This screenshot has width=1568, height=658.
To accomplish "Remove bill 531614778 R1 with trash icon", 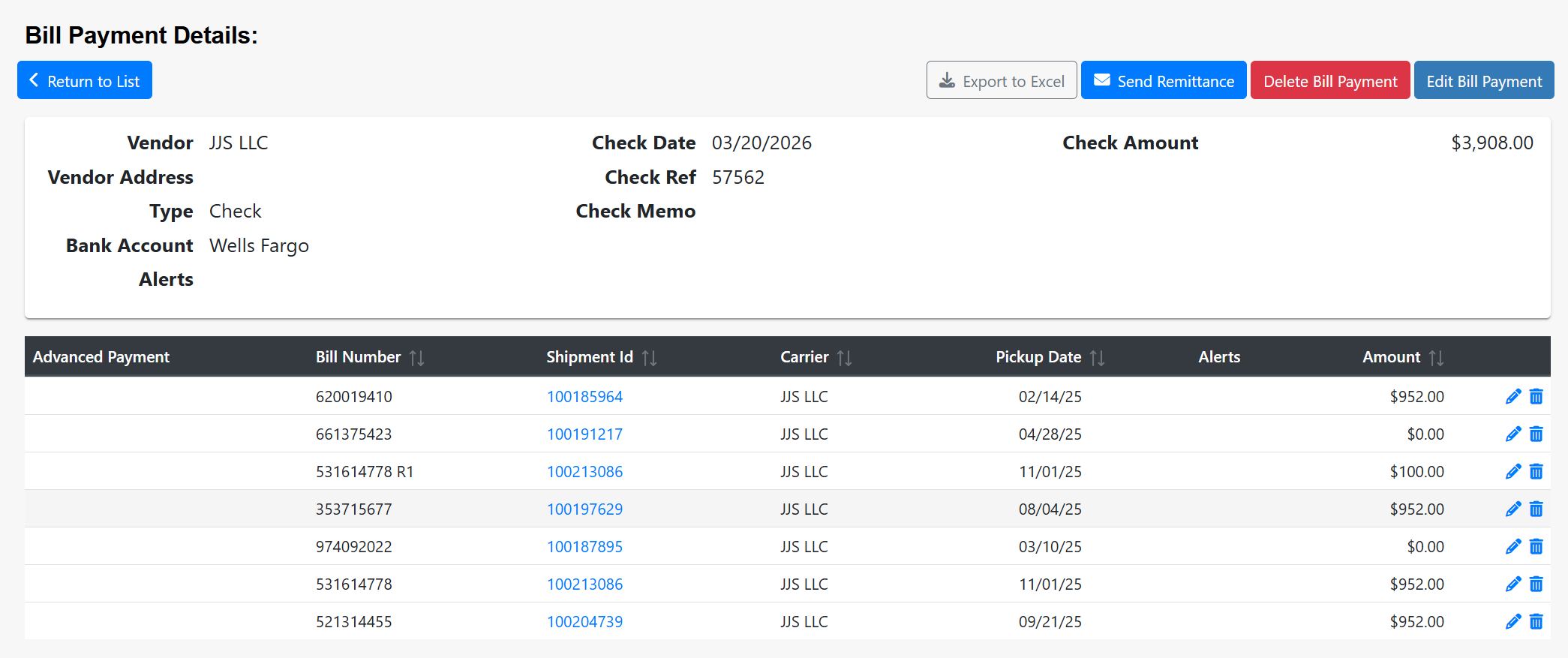I will (x=1536, y=471).
